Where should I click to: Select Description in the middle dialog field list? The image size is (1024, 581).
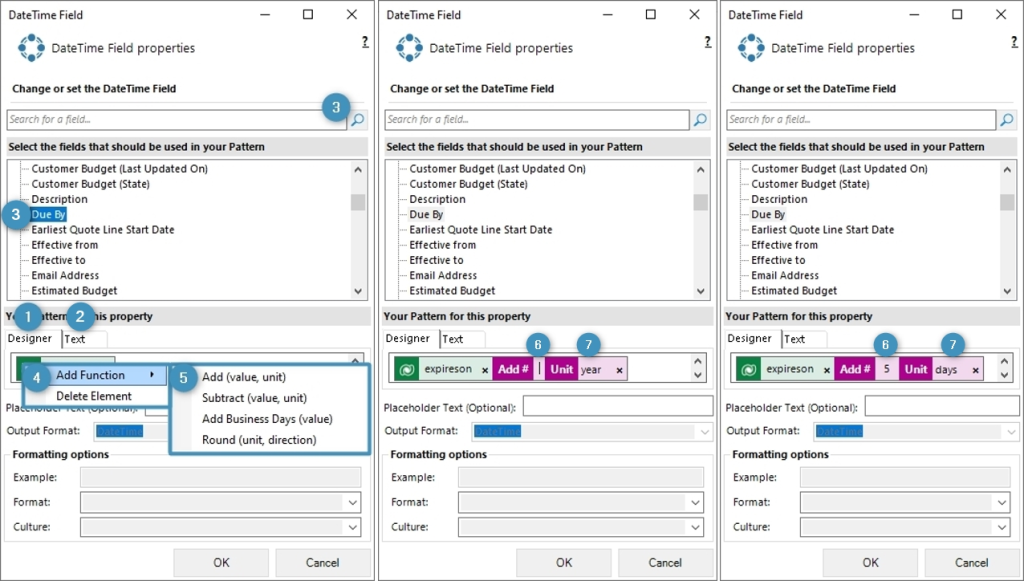(x=438, y=199)
